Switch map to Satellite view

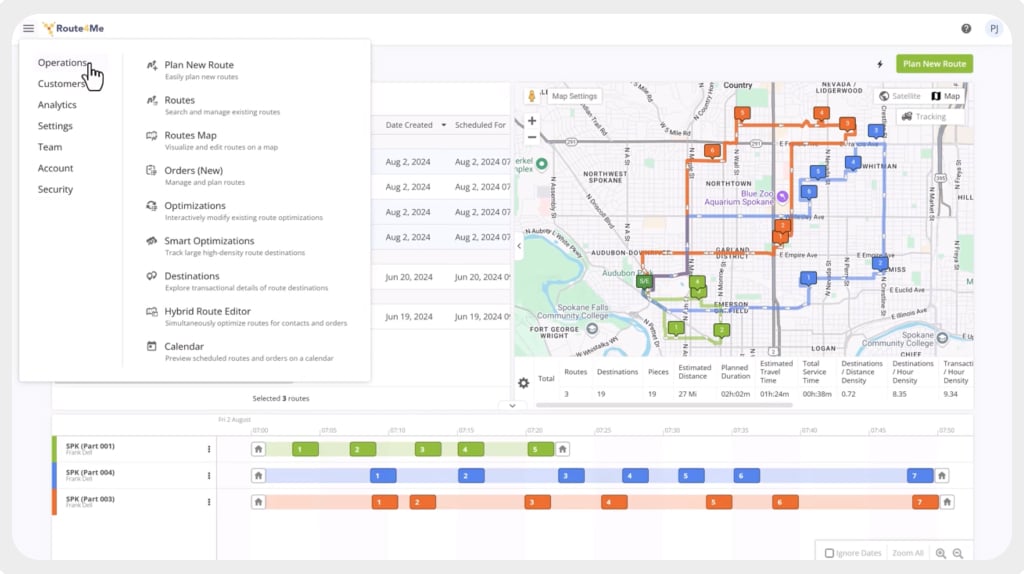tap(900, 96)
